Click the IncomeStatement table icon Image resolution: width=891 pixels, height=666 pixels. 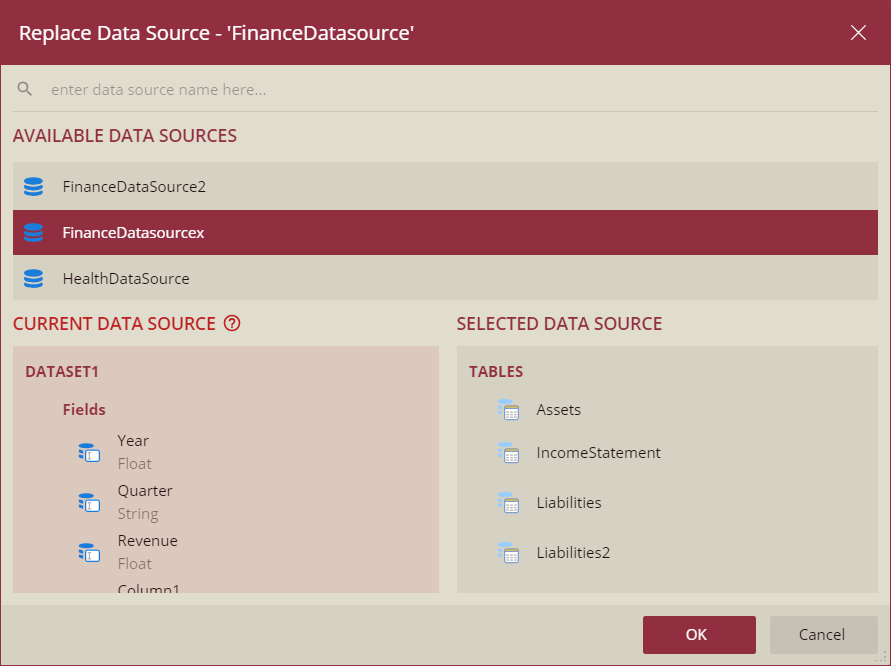[509, 453]
